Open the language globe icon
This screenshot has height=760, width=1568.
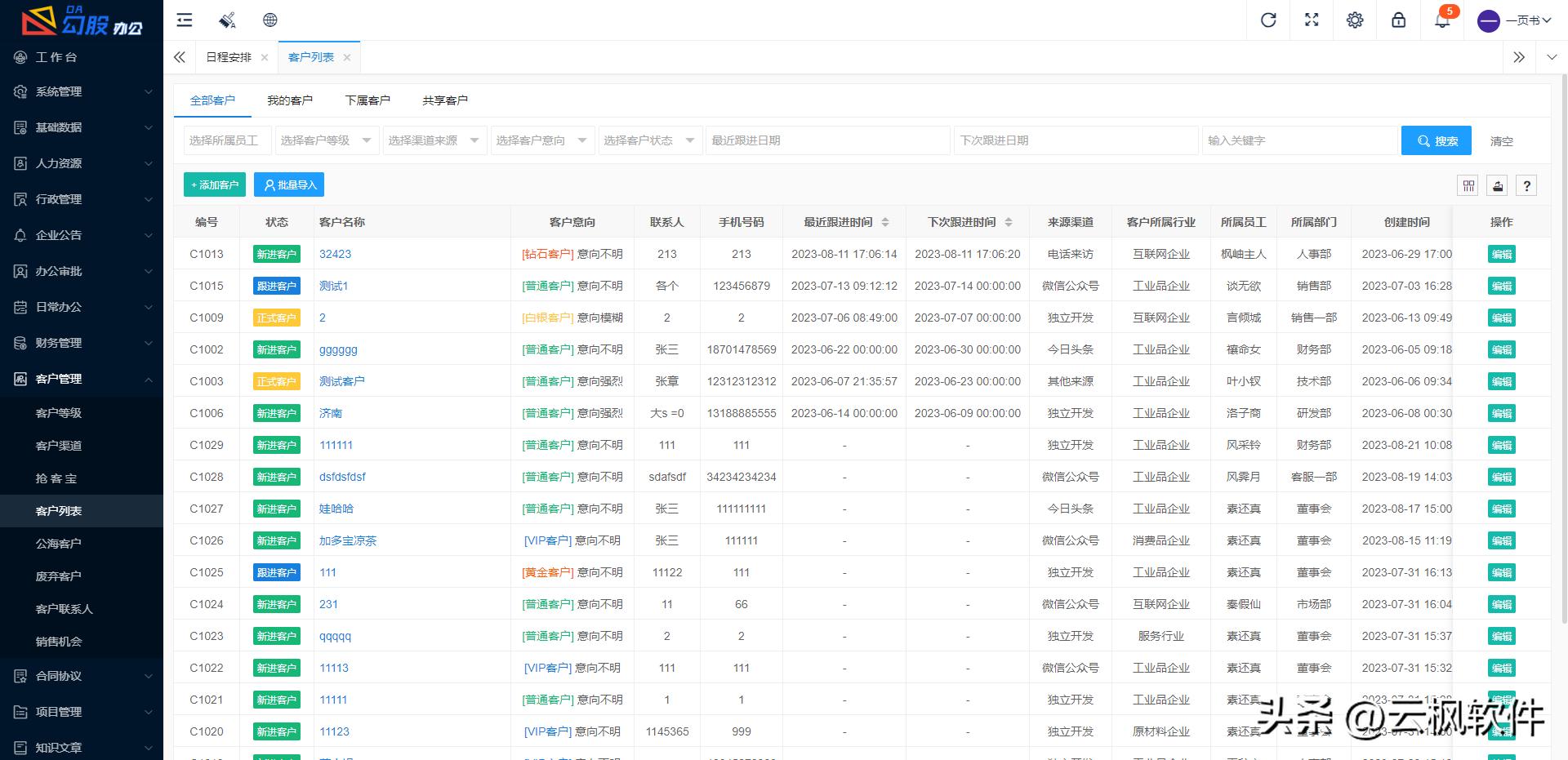coord(269,20)
